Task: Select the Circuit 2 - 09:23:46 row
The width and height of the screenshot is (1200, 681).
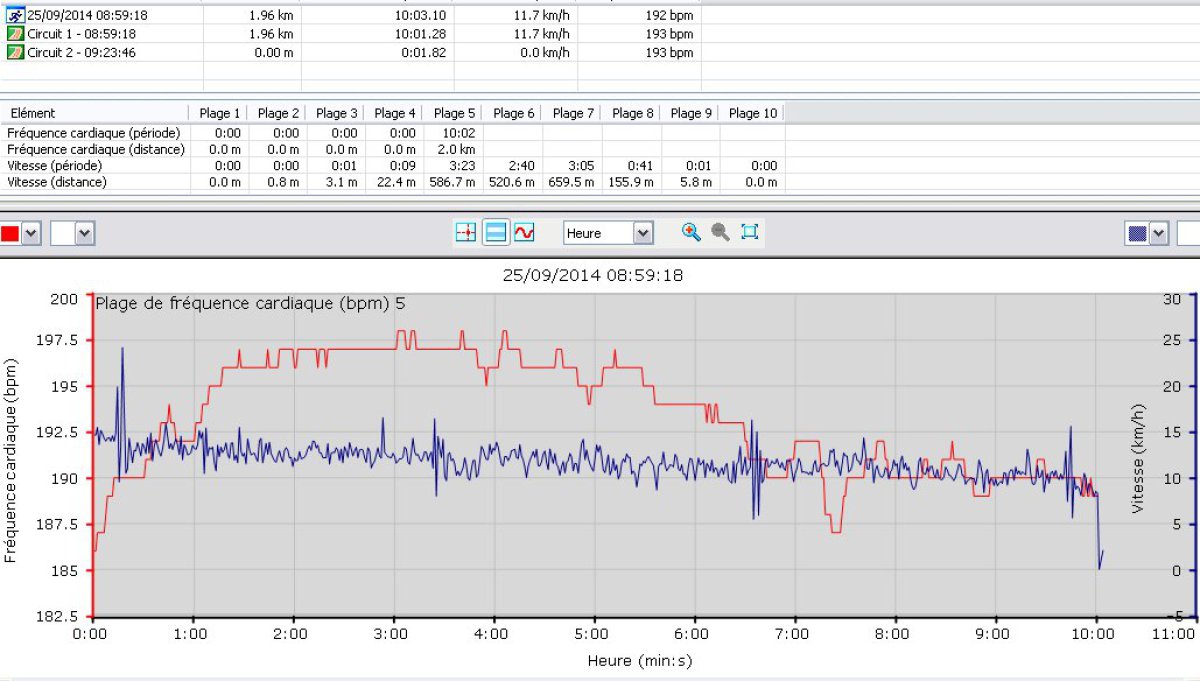Action: pyautogui.click(x=350, y=52)
